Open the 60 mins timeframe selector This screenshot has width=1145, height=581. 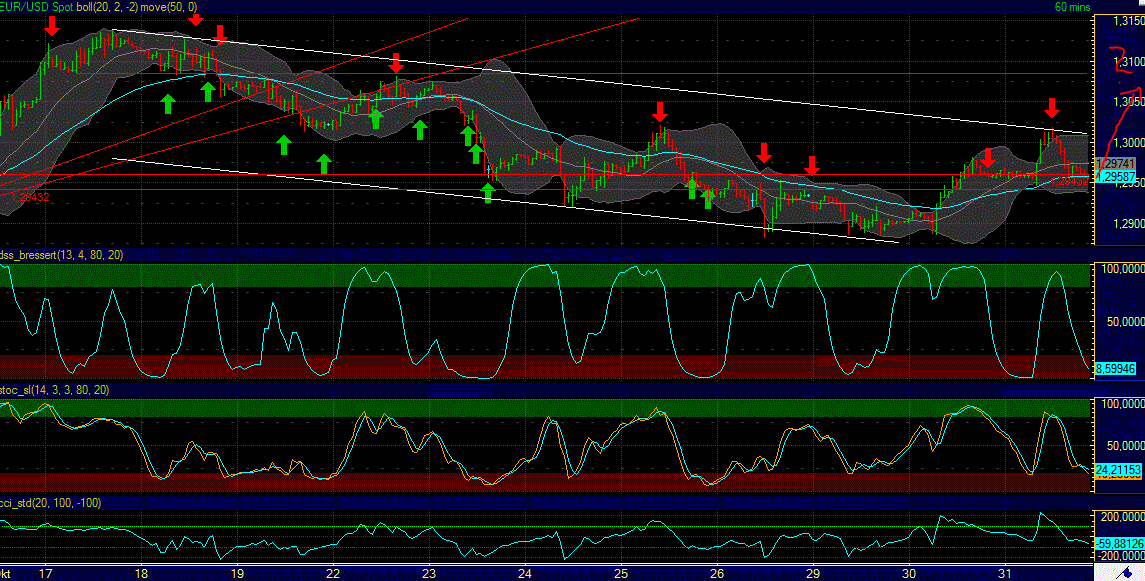coord(1072,6)
